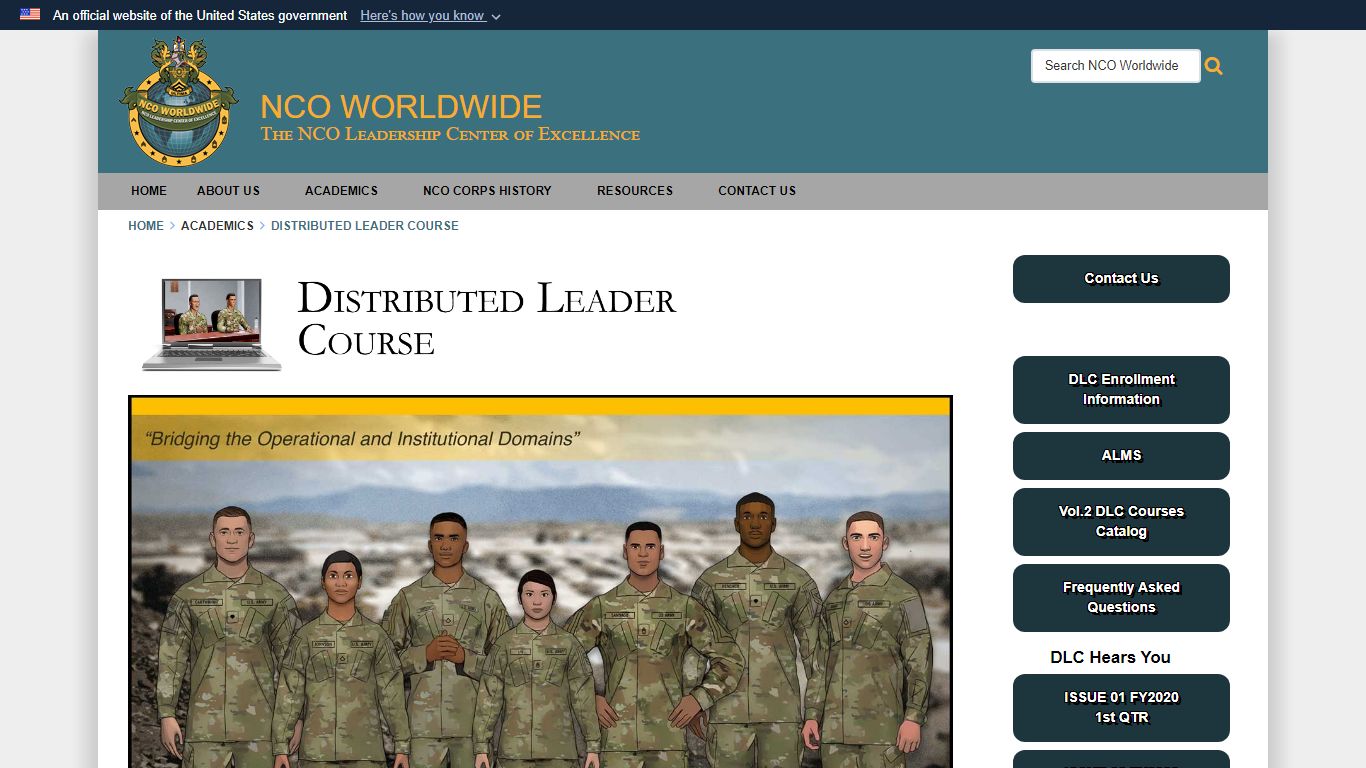1366x768 pixels.
Task: Go to HOME in the breadcrumb
Action: pyautogui.click(x=146, y=226)
